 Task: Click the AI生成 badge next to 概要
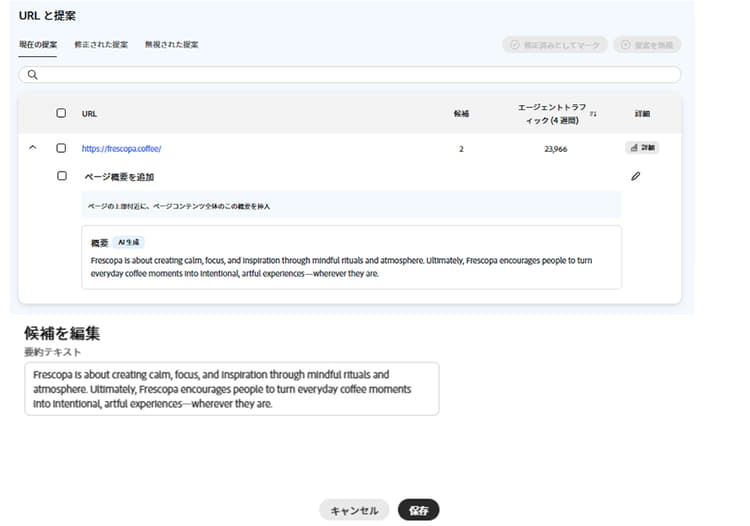click(x=129, y=242)
